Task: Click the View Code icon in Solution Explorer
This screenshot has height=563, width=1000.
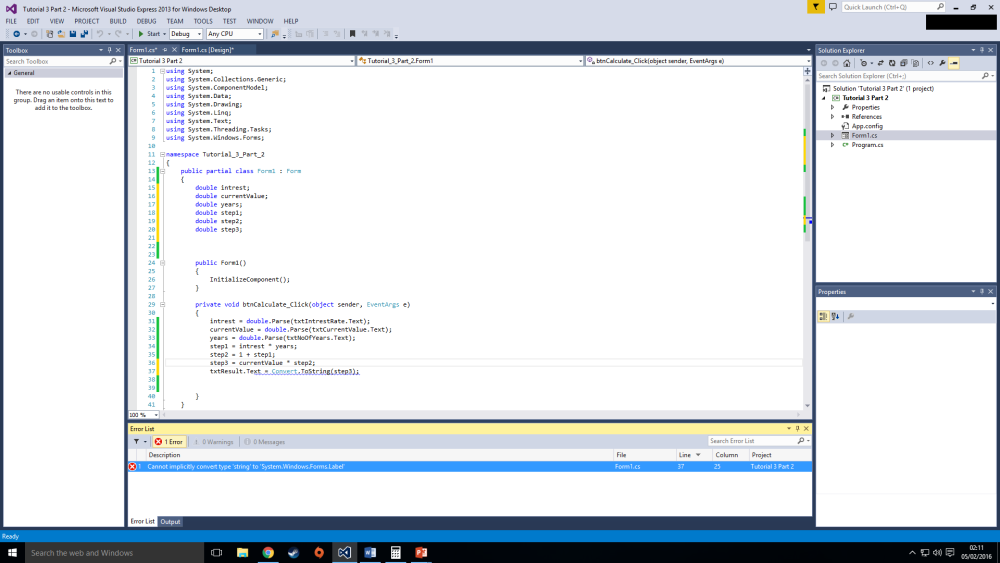Action: click(x=931, y=63)
